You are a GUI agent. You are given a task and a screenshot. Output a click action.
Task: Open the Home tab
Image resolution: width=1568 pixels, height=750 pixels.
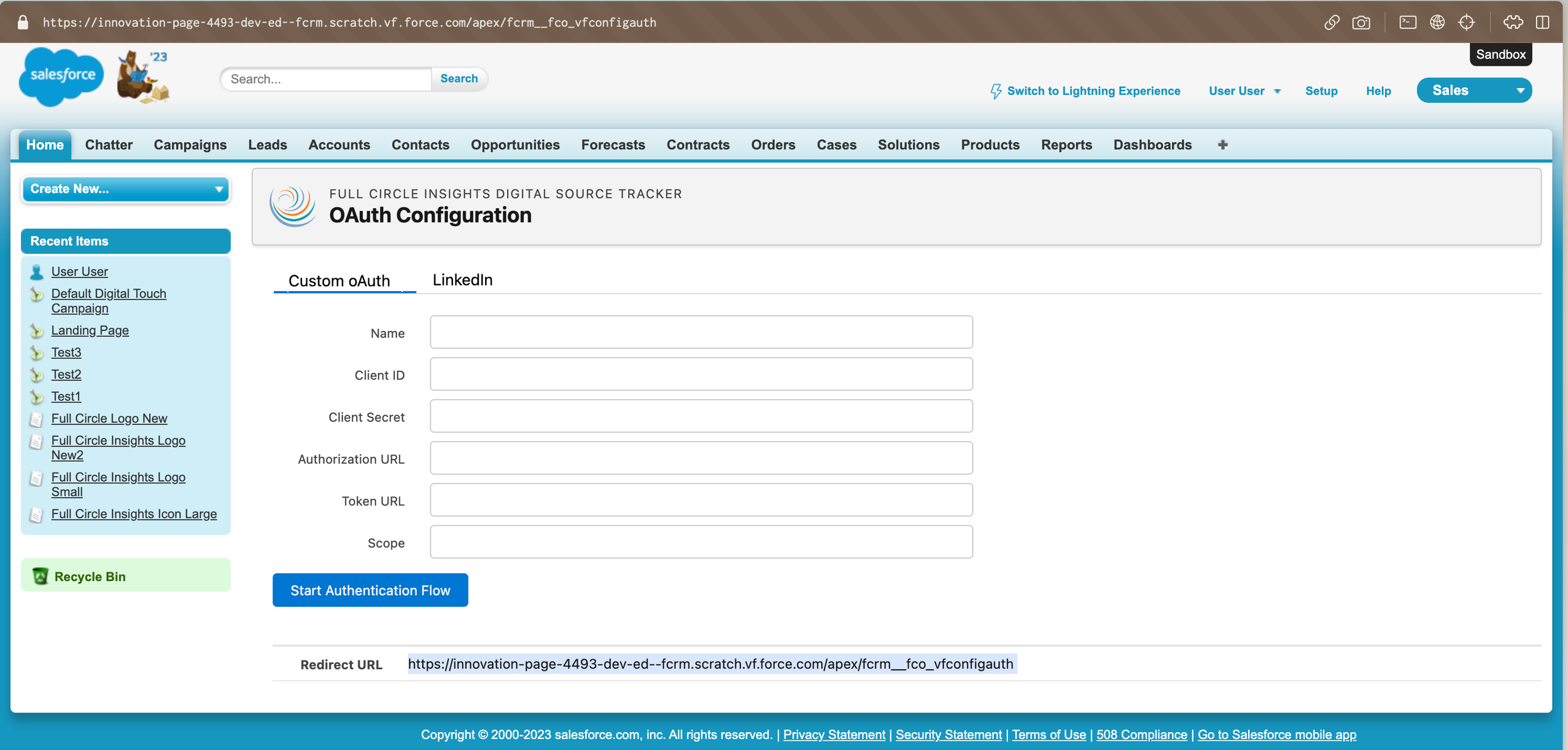(45, 145)
